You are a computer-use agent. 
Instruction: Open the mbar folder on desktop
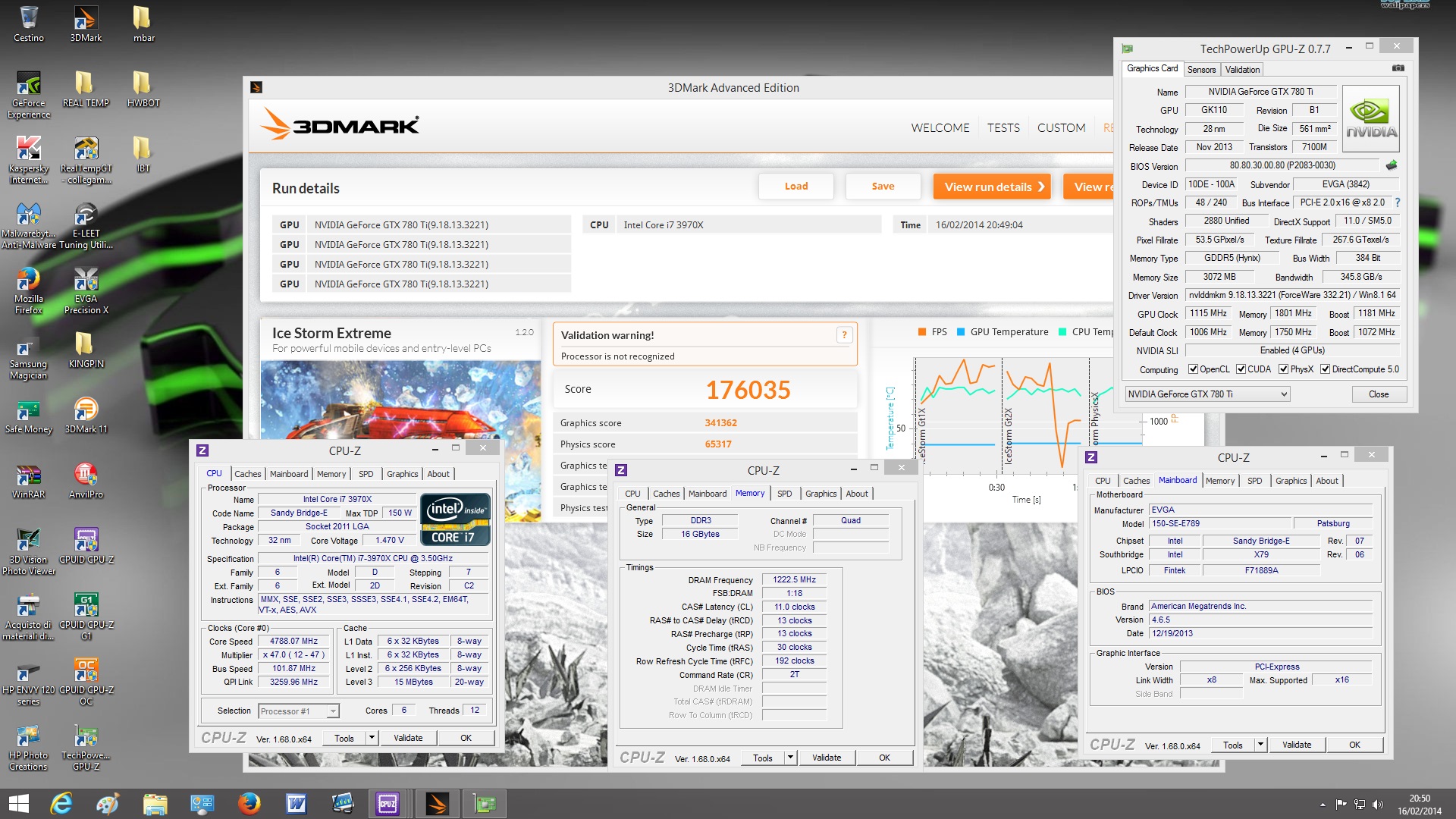[x=143, y=24]
